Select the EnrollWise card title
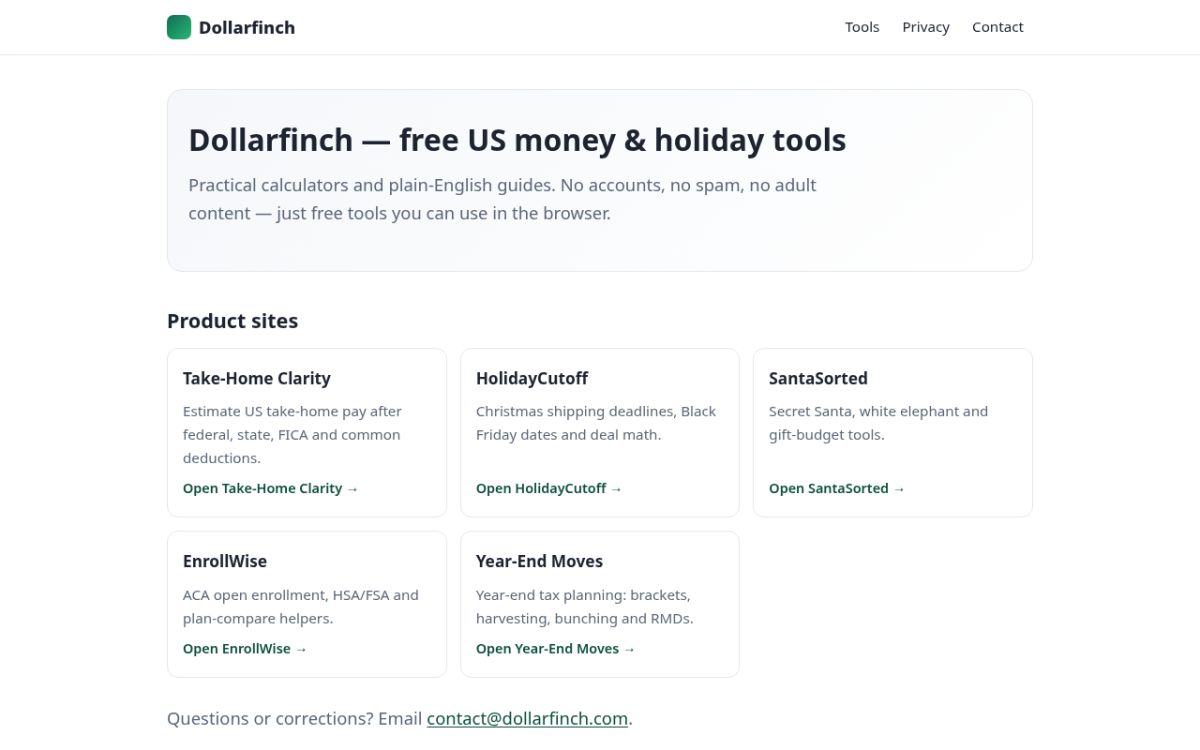Image resolution: width=1200 pixels, height=750 pixels. click(x=225, y=561)
